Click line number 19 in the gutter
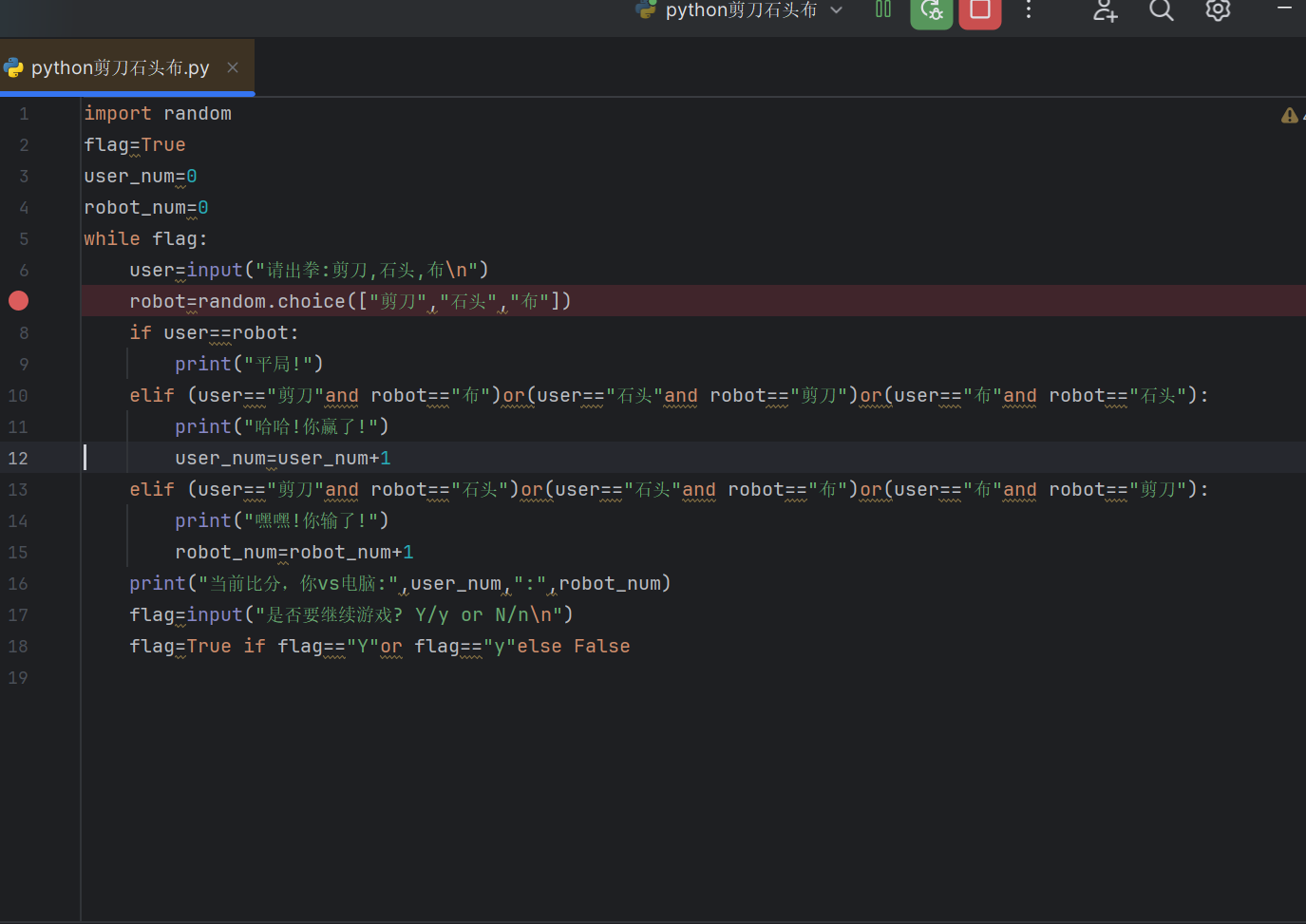1306x924 pixels. [x=18, y=677]
